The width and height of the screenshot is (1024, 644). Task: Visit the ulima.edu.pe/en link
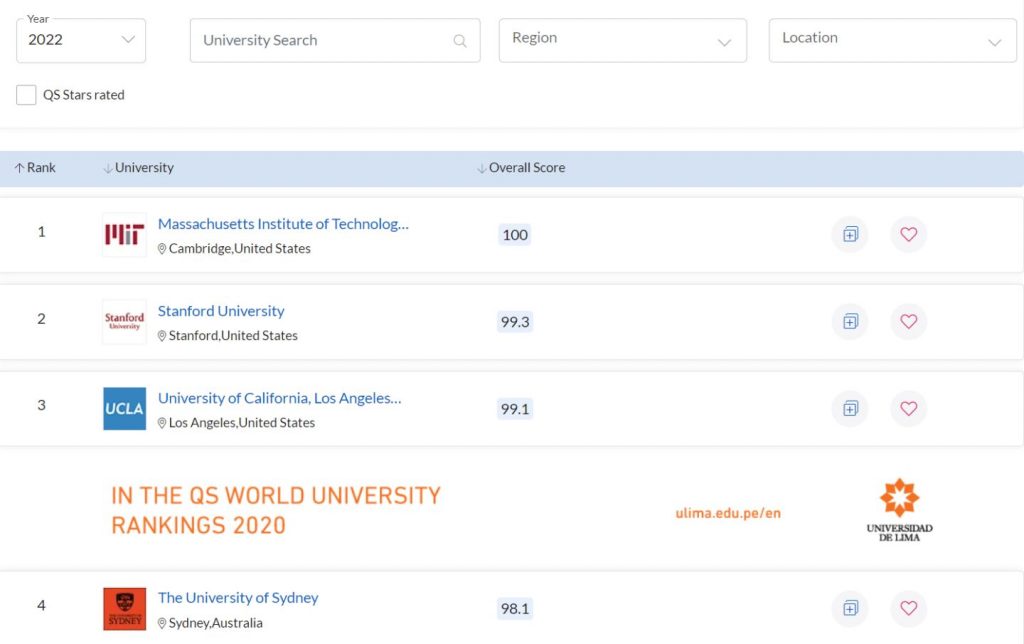[728, 513]
